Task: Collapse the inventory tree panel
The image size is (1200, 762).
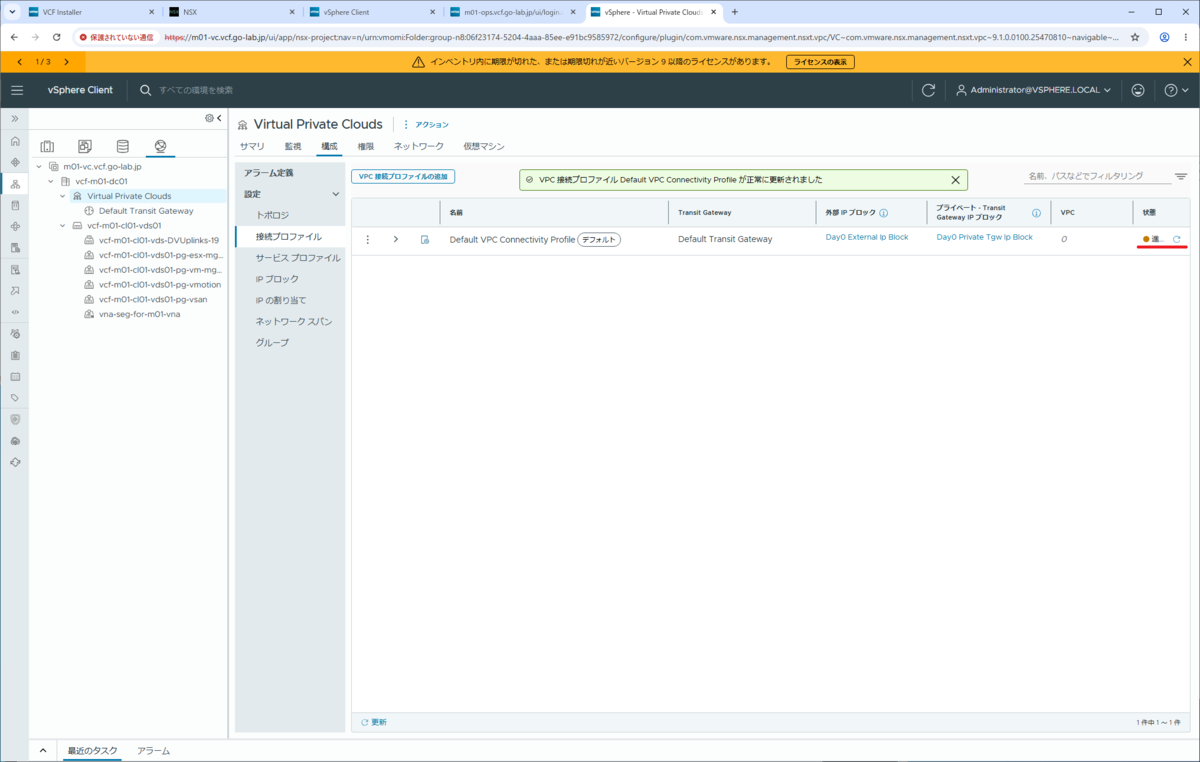Action: coord(219,118)
